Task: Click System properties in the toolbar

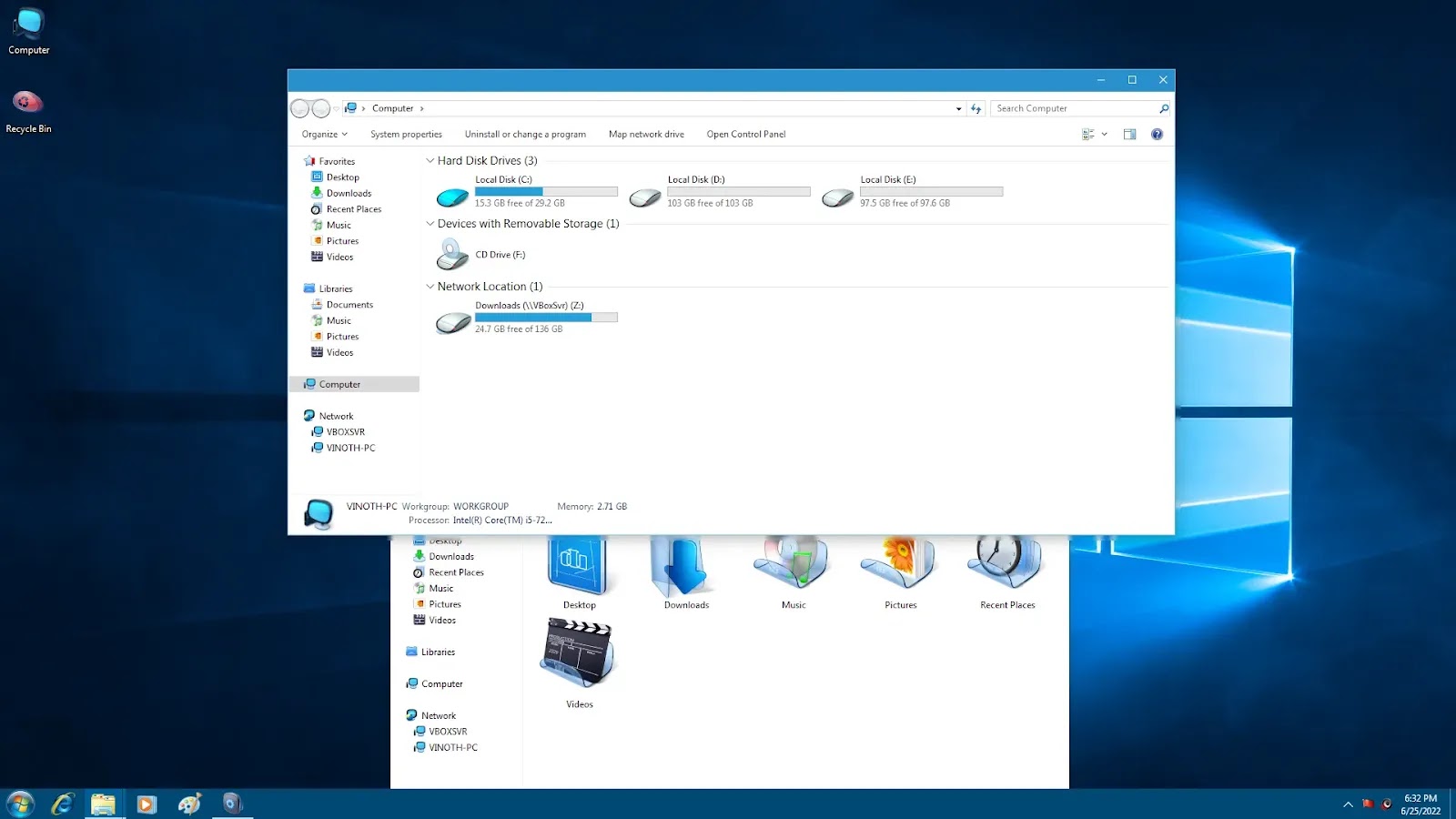Action: [406, 134]
